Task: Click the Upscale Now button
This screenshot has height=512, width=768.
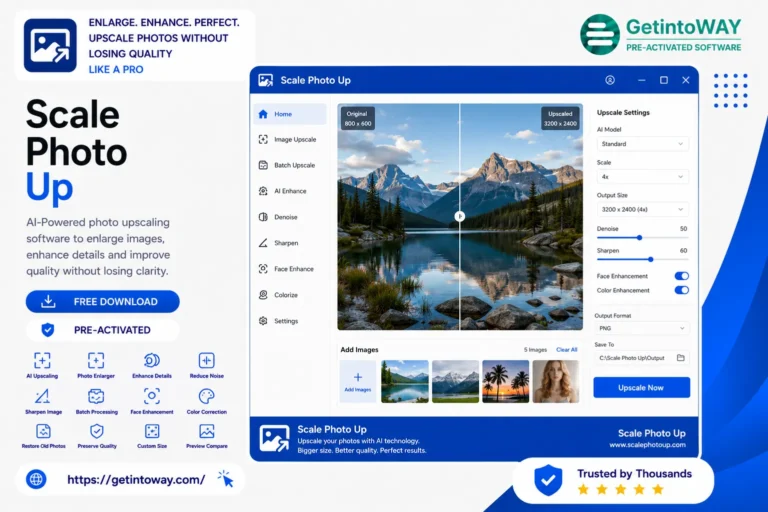Action: (641, 388)
